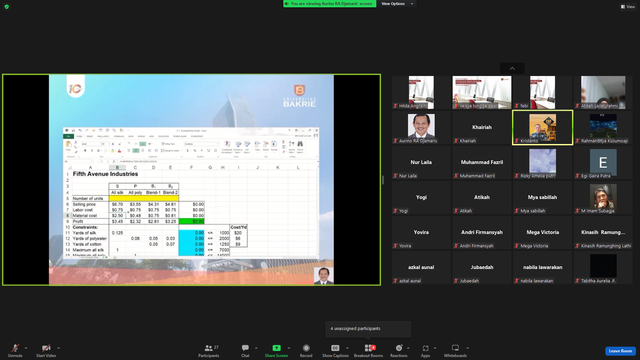Viewport: 640px width, 360px height.
Task: Select the Yogi participant tile
Action: point(421,198)
